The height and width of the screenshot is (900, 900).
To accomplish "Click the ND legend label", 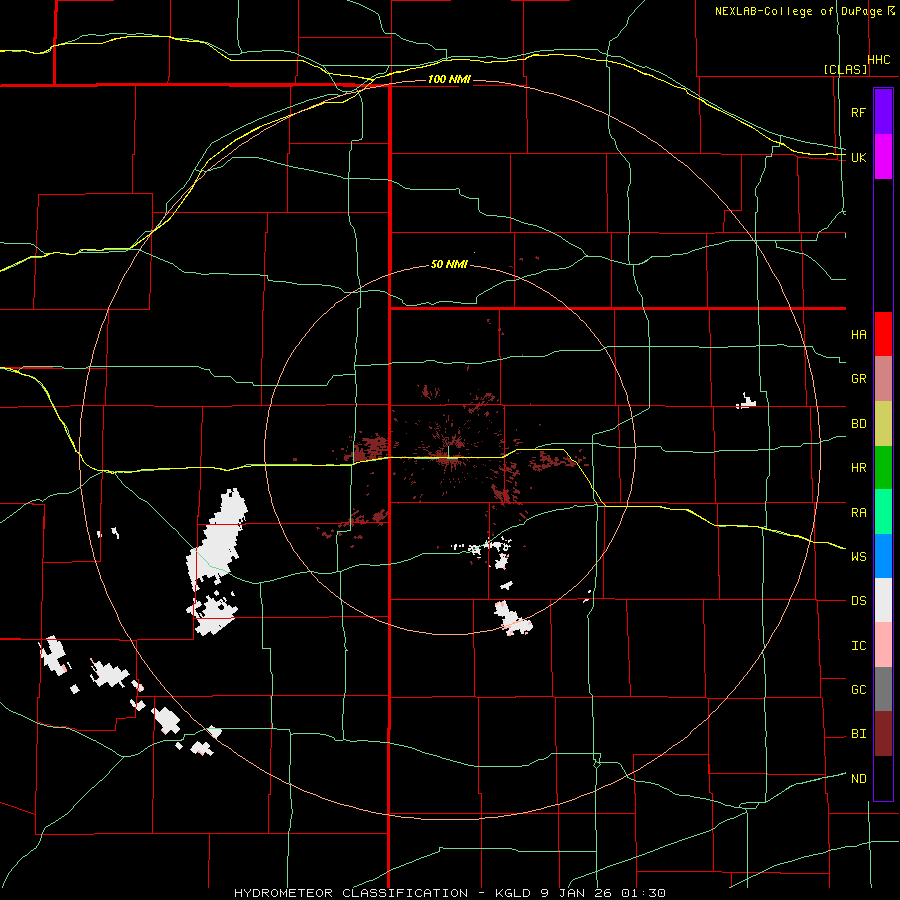I will tap(858, 779).
